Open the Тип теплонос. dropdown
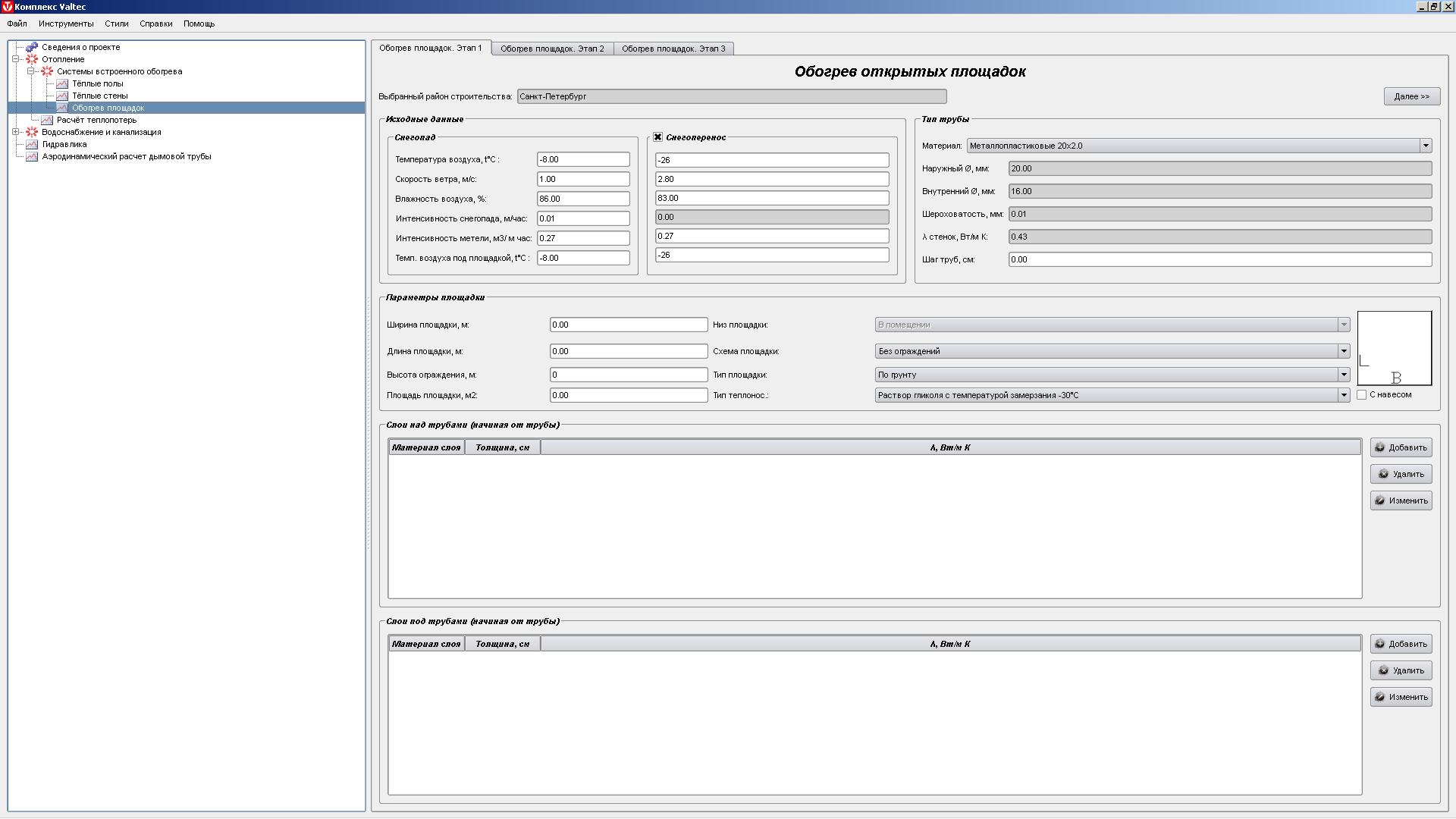 (x=1343, y=395)
